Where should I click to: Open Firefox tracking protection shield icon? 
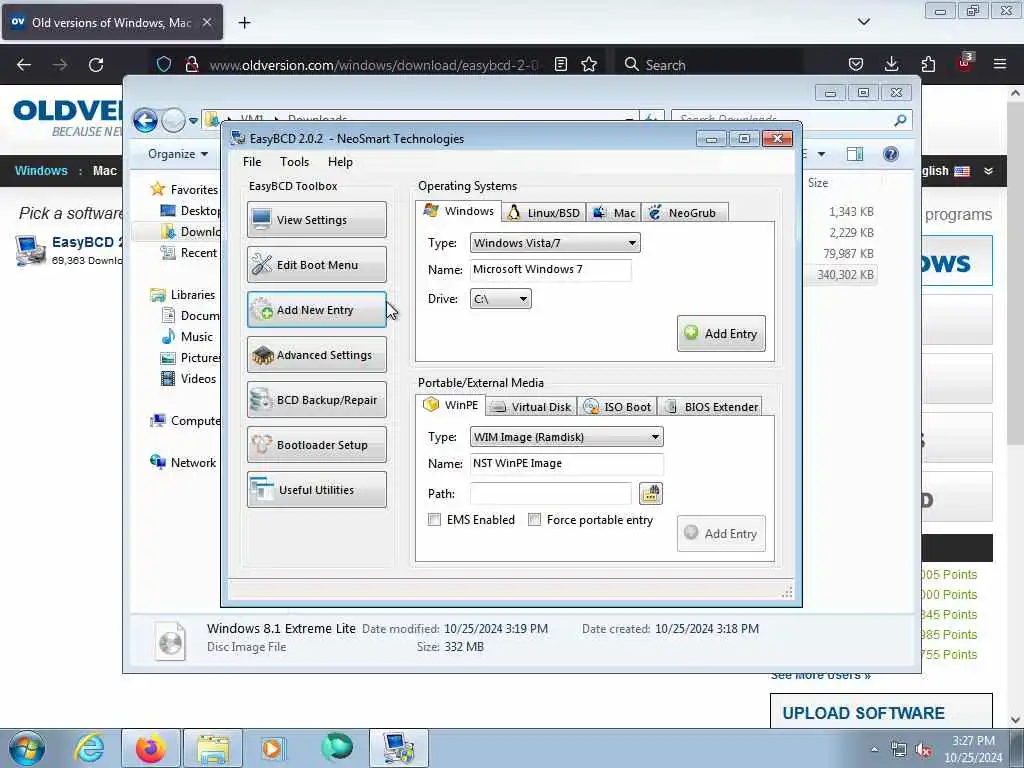point(164,65)
